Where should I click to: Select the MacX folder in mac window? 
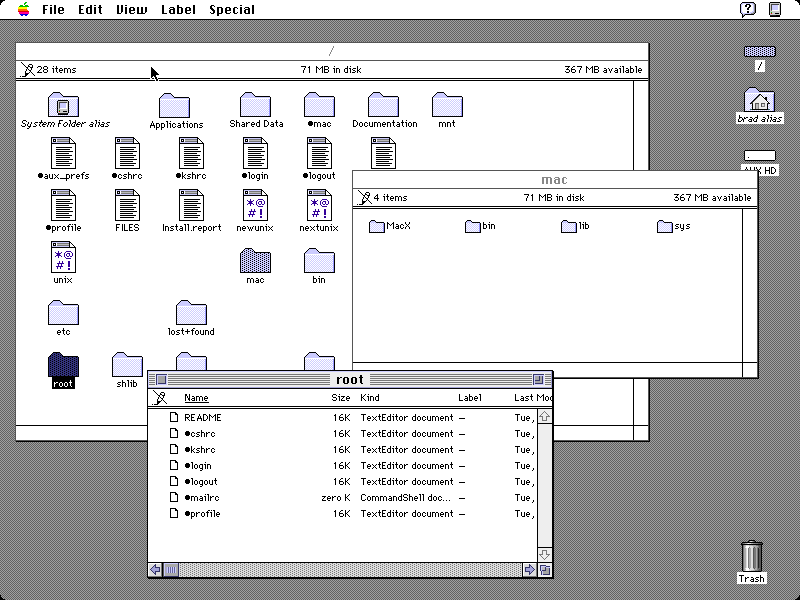point(377,226)
